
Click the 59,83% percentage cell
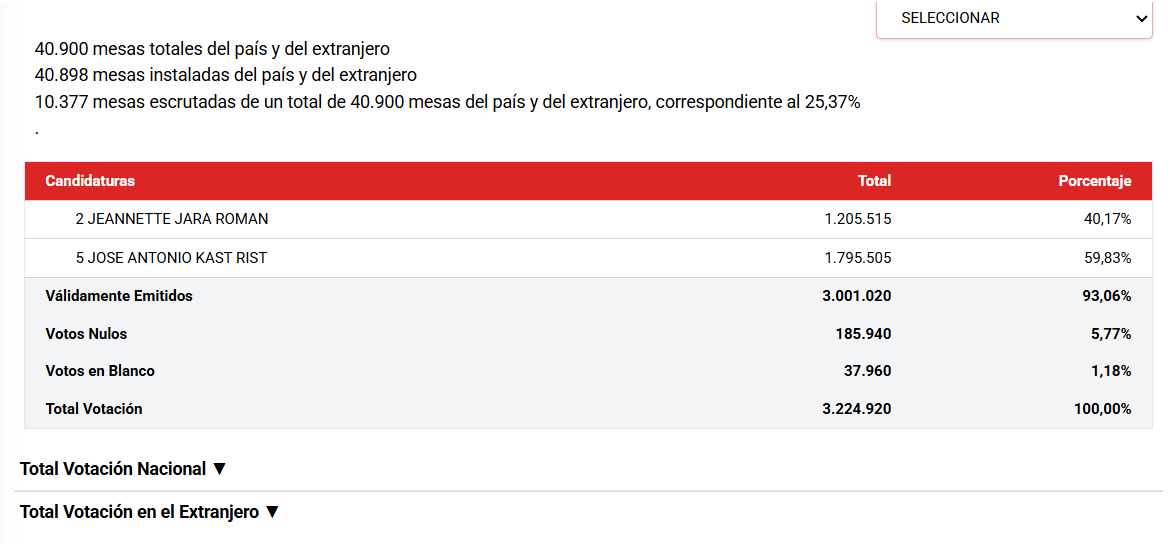click(1107, 258)
